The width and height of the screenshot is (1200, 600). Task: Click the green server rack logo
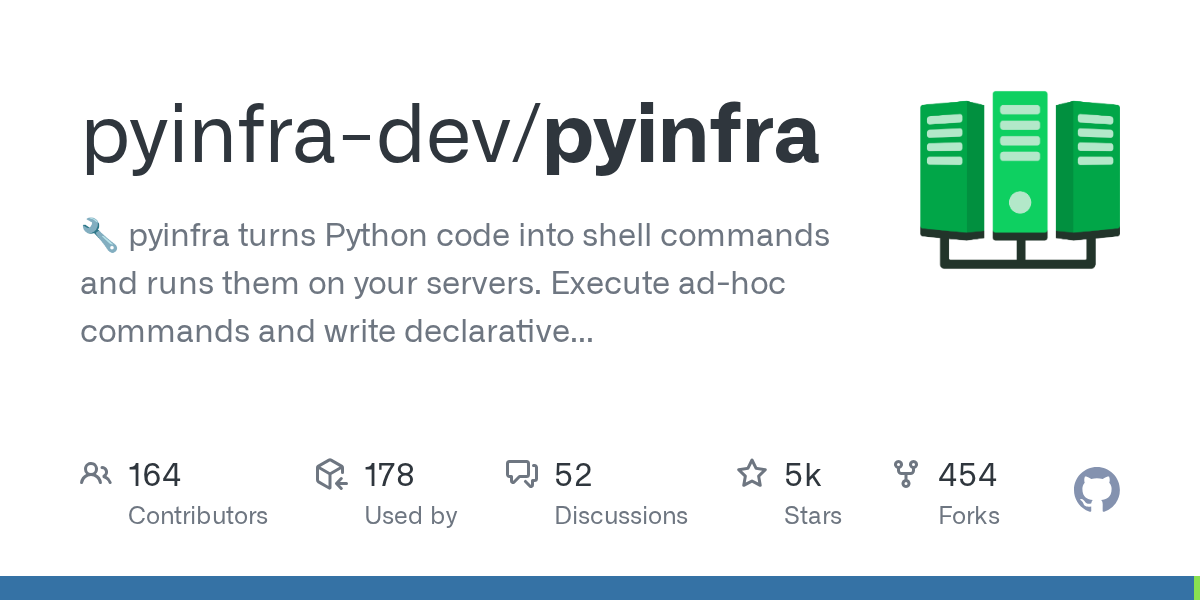[1019, 180]
